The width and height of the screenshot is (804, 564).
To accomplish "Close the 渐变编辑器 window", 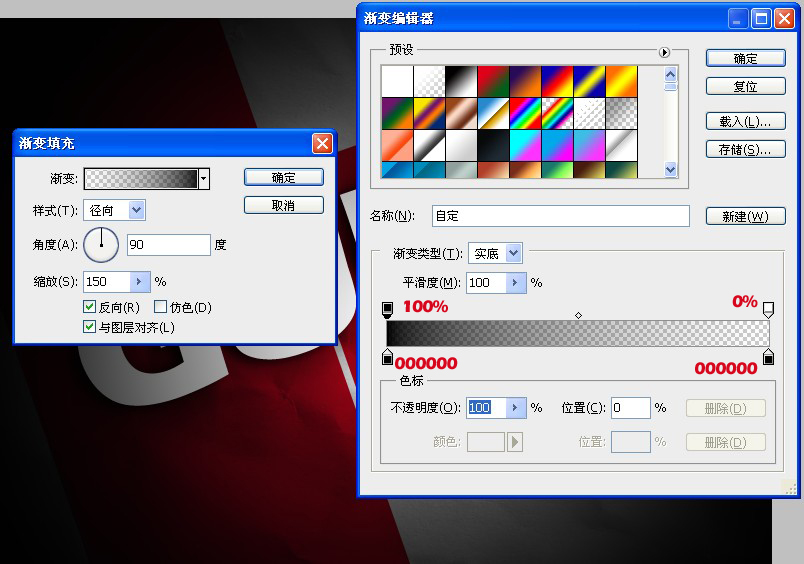I will click(x=785, y=19).
